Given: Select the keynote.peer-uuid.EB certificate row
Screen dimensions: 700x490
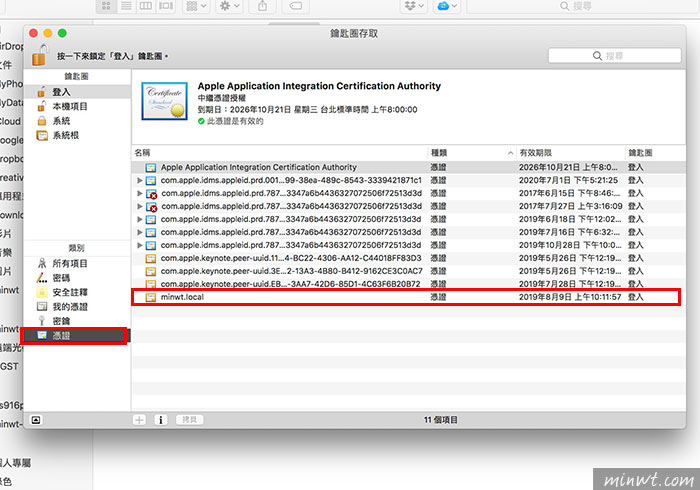Looking at the screenshot, I should (408, 284).
